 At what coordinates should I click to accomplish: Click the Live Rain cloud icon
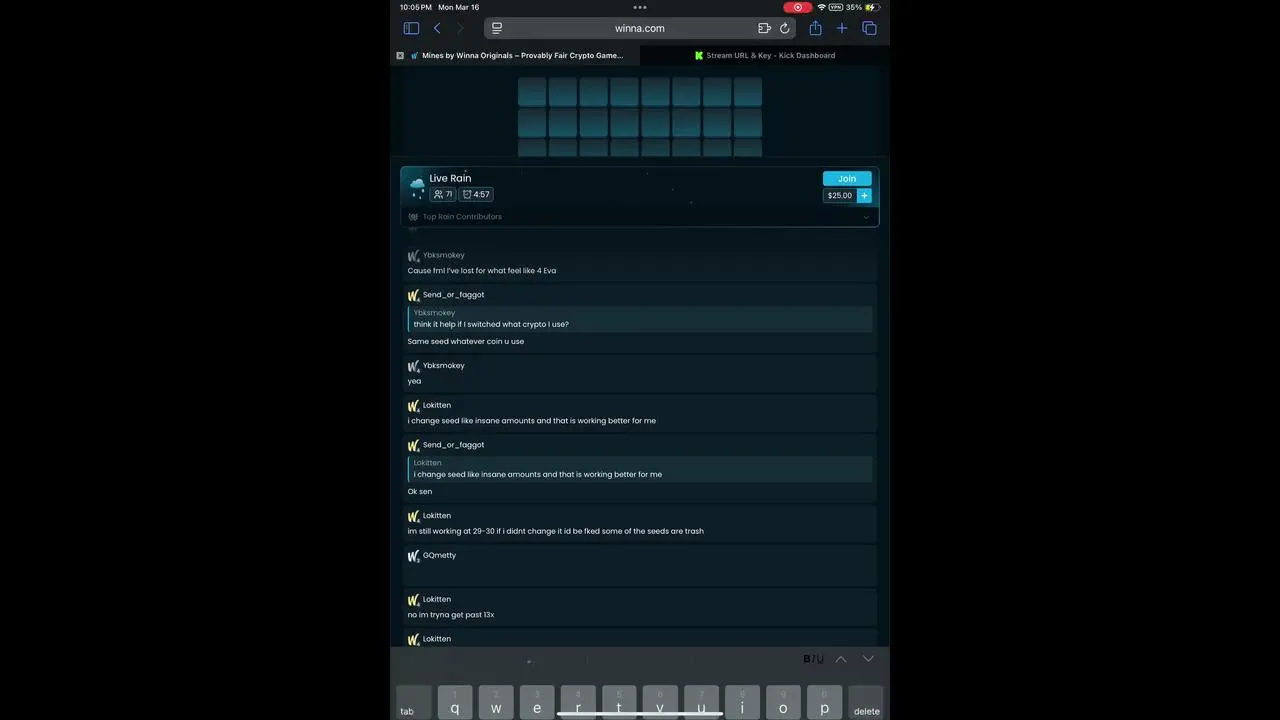point(417,187)
